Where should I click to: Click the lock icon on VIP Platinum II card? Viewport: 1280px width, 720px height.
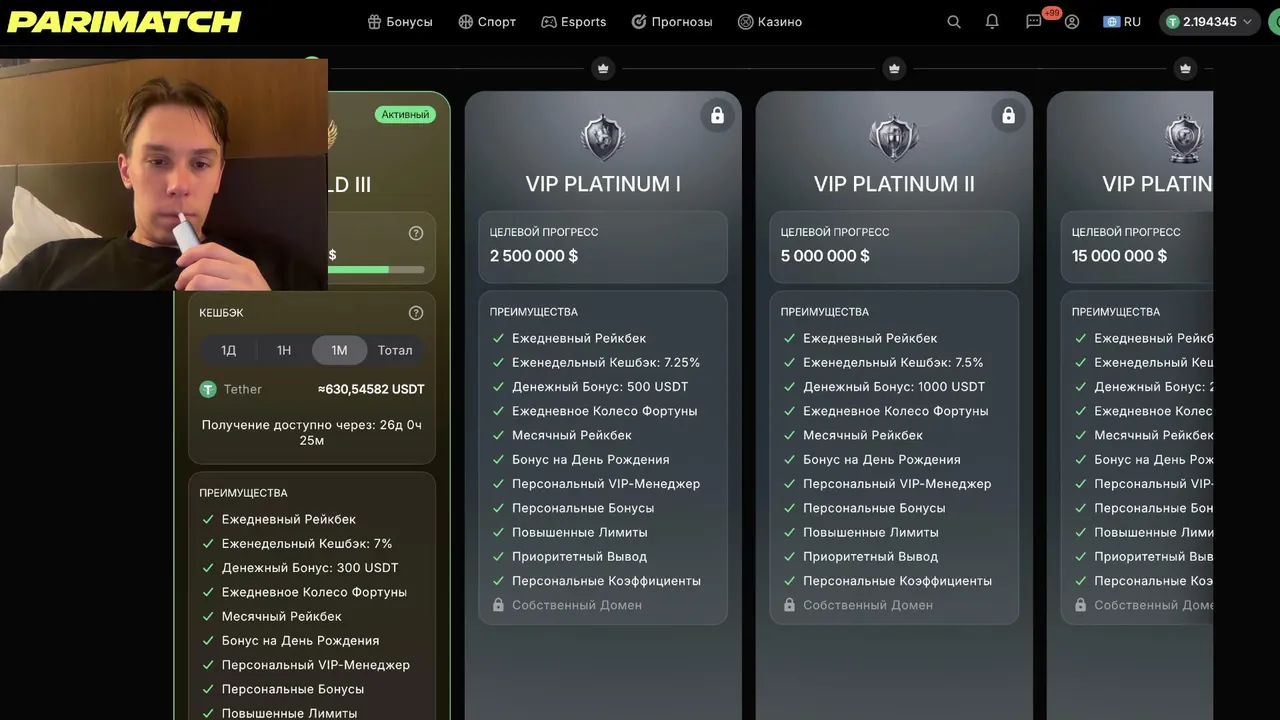click(1008, 116)
